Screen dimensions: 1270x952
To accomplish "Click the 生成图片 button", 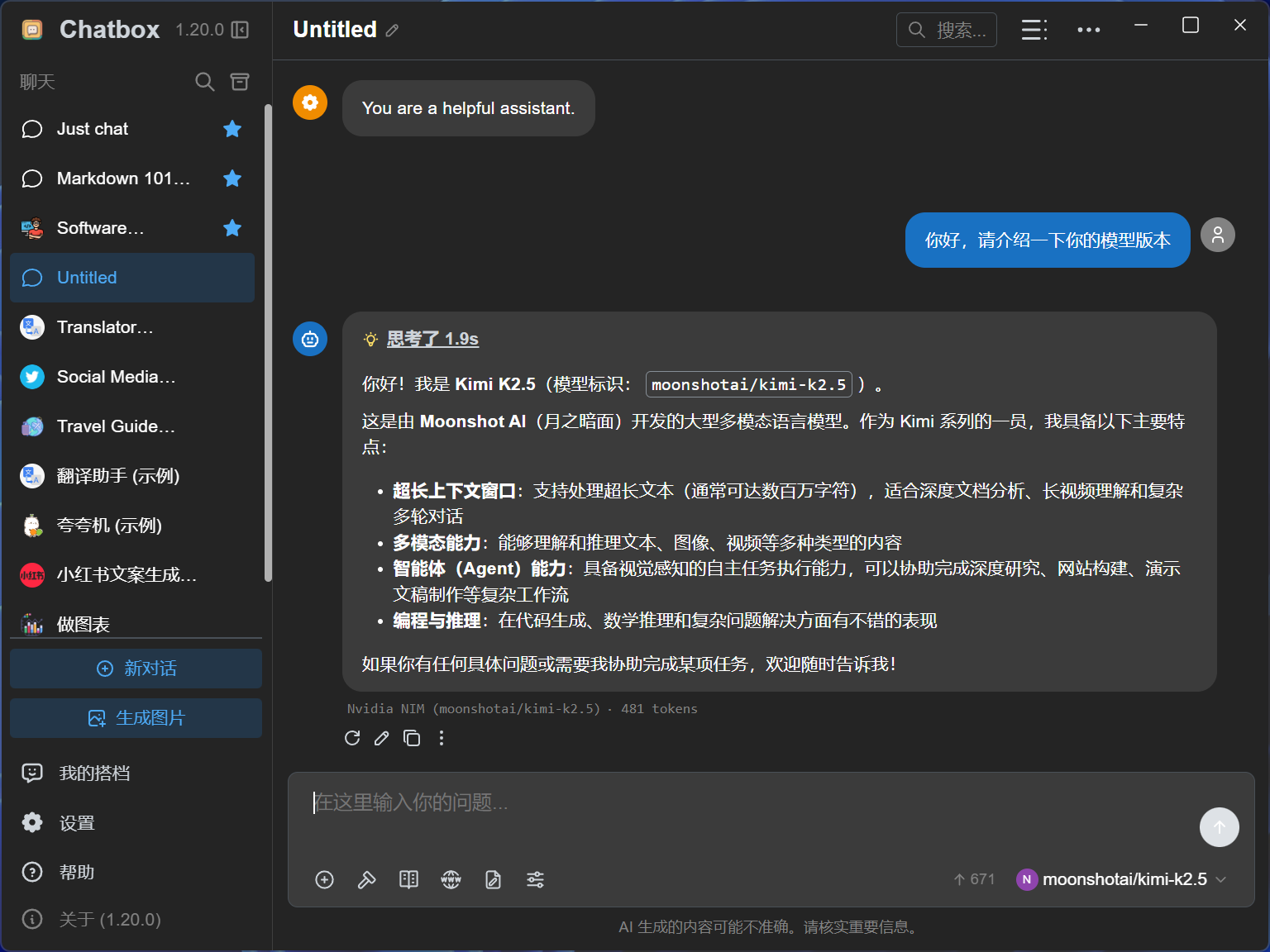I will (x=135, y=718).
